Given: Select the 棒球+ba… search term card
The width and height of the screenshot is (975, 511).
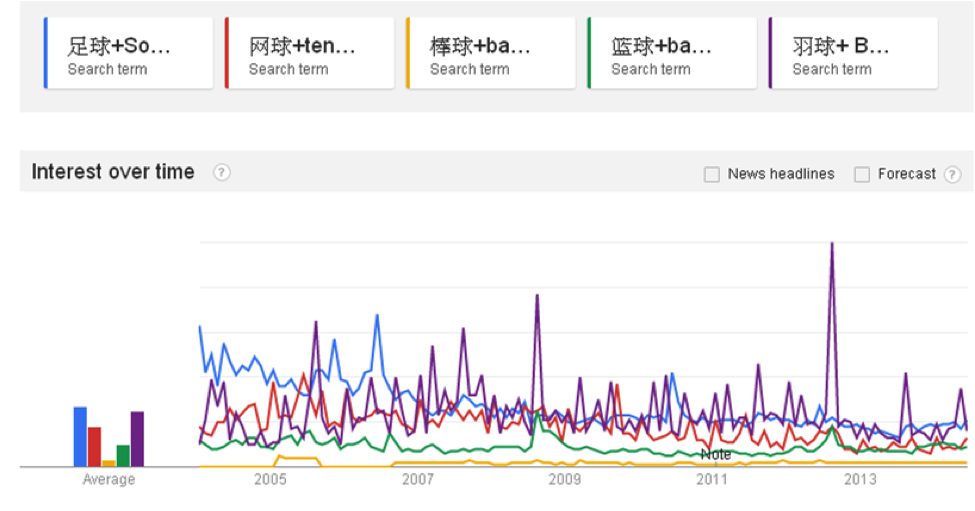Looking at the screenshot, I should [491, 54].
